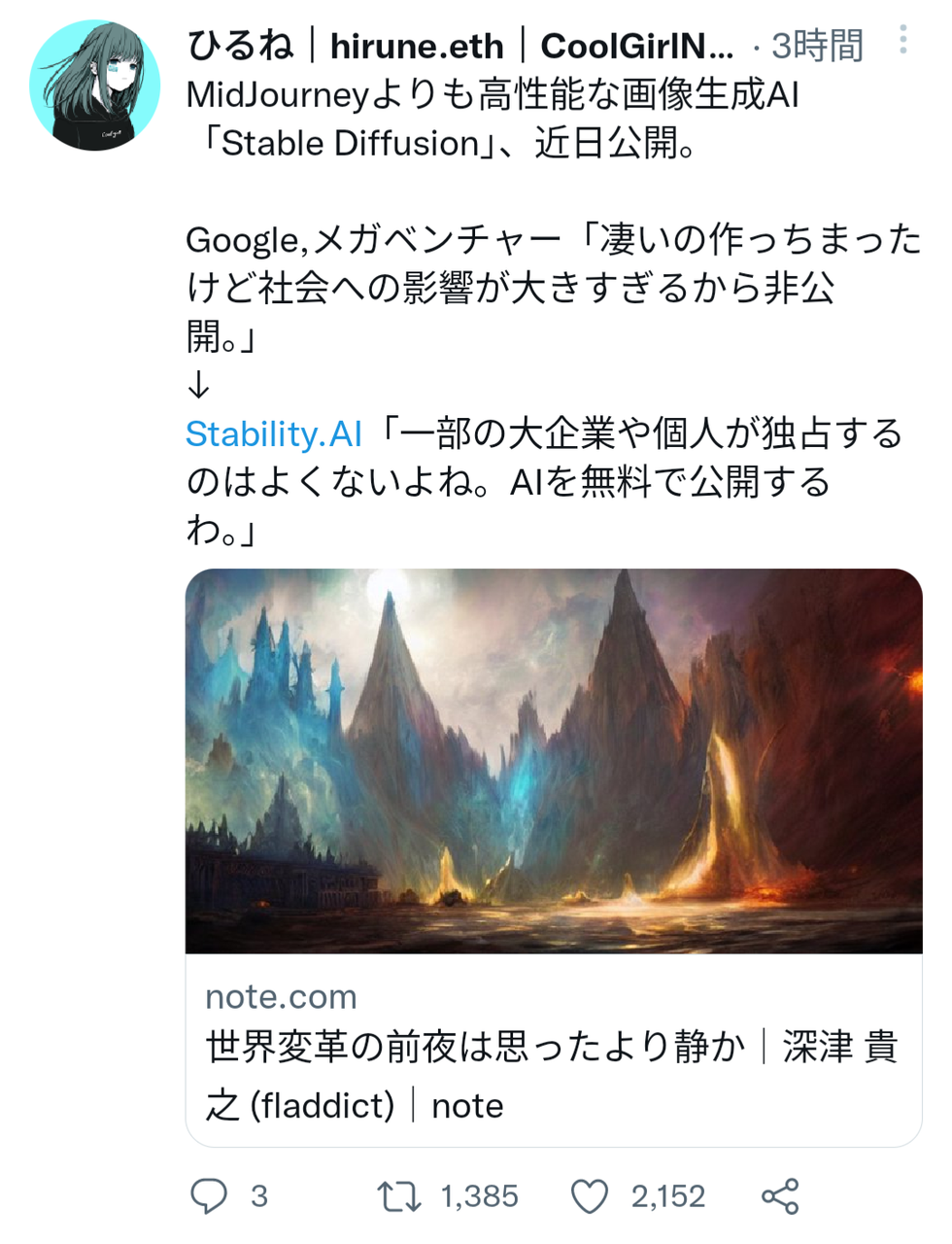Click the note.com domain label
This screenshot has height=1244, width=952.
pos(281,996)
